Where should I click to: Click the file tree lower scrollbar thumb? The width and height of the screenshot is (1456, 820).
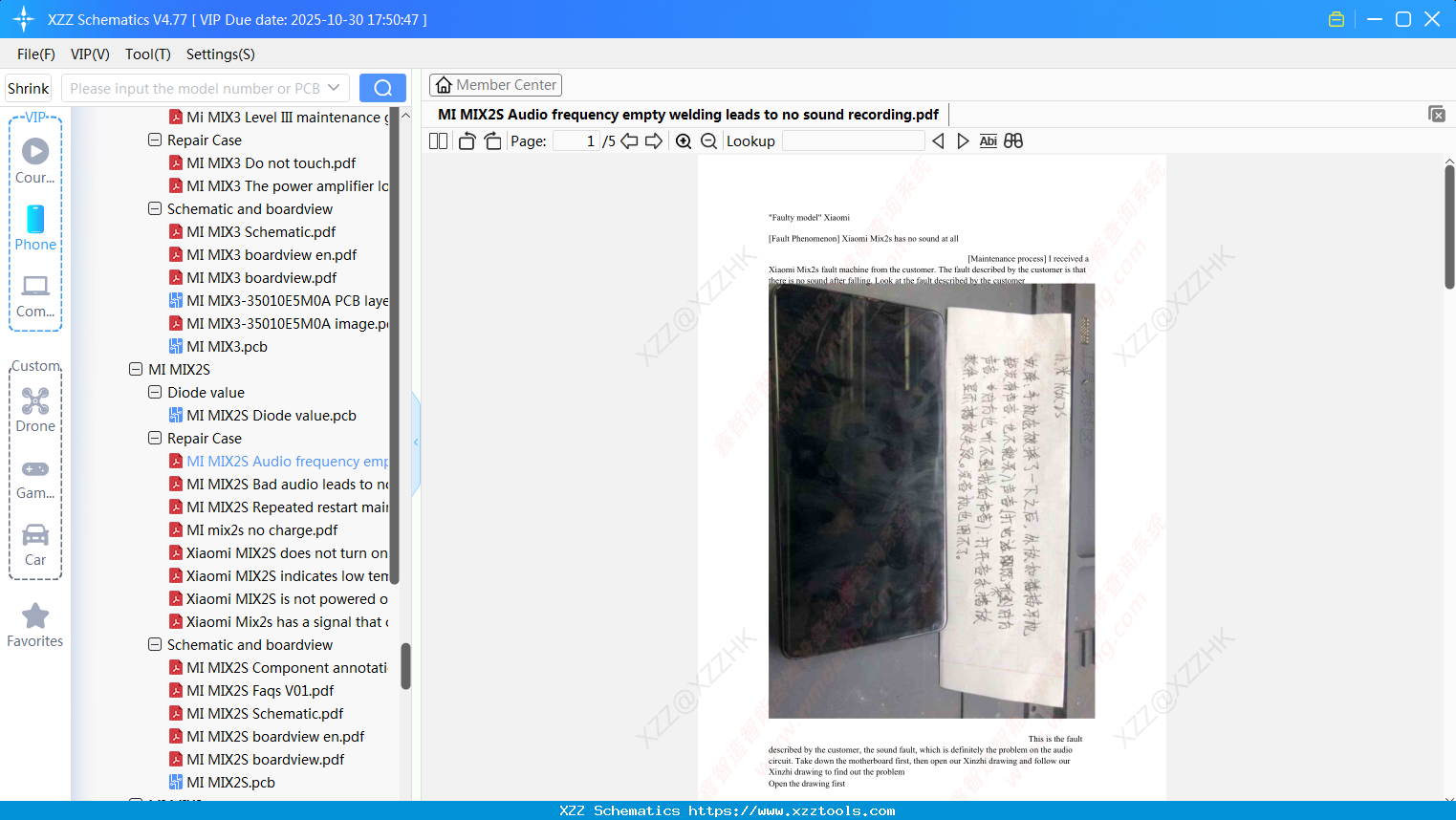(405, 665)
